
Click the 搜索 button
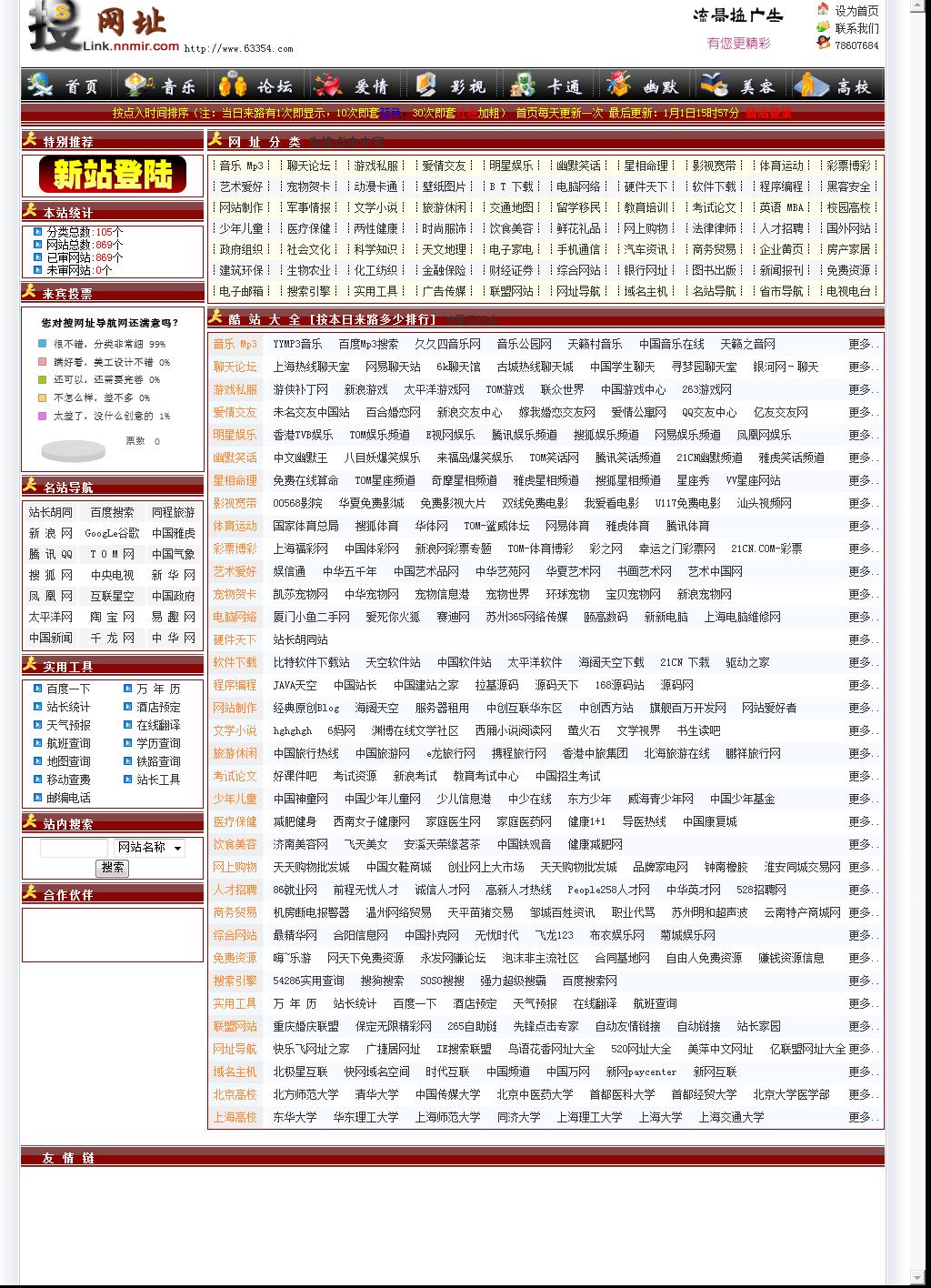pos(113,868)
